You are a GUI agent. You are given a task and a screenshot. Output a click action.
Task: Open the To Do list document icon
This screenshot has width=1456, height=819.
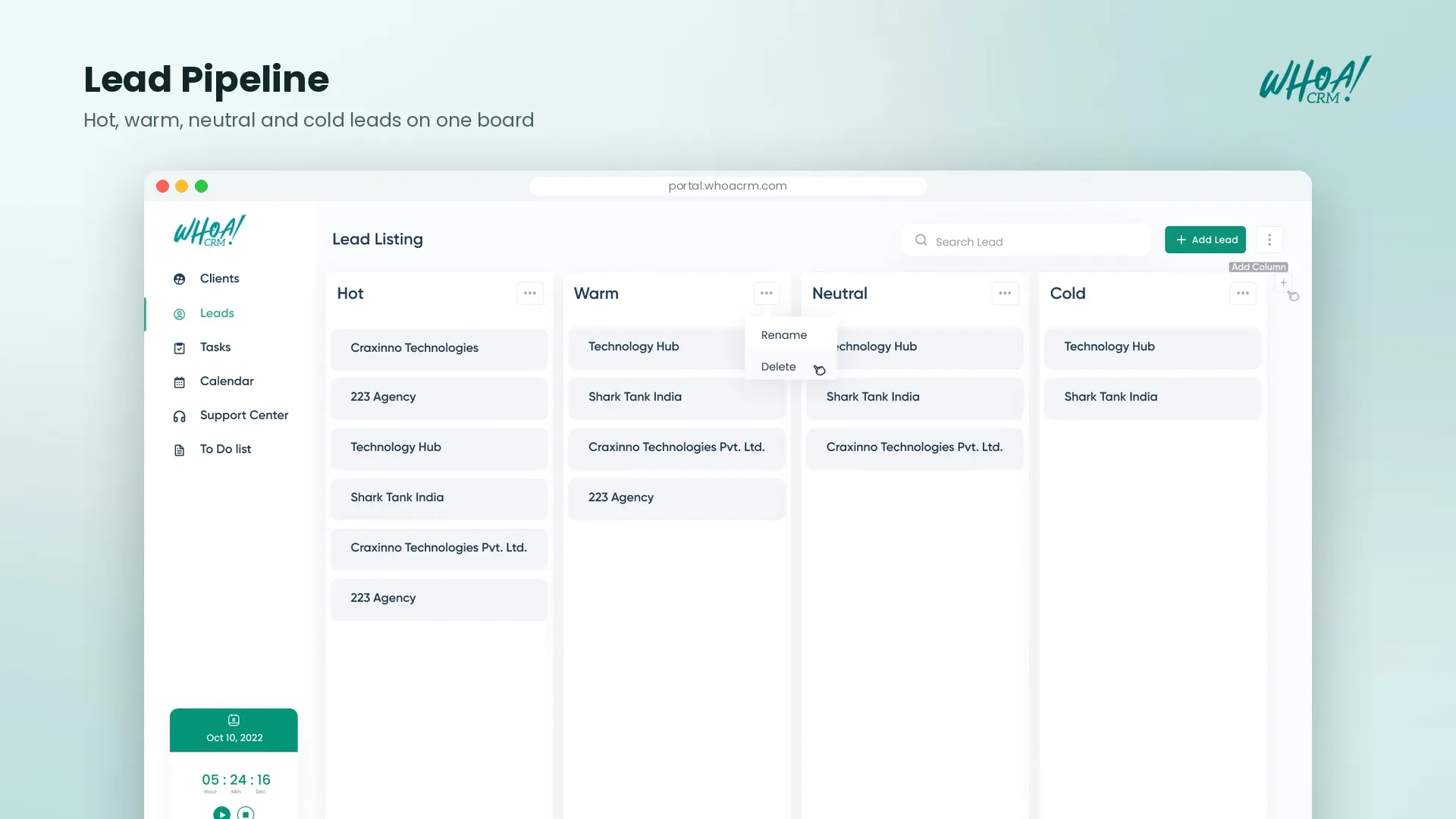(179, 450)
